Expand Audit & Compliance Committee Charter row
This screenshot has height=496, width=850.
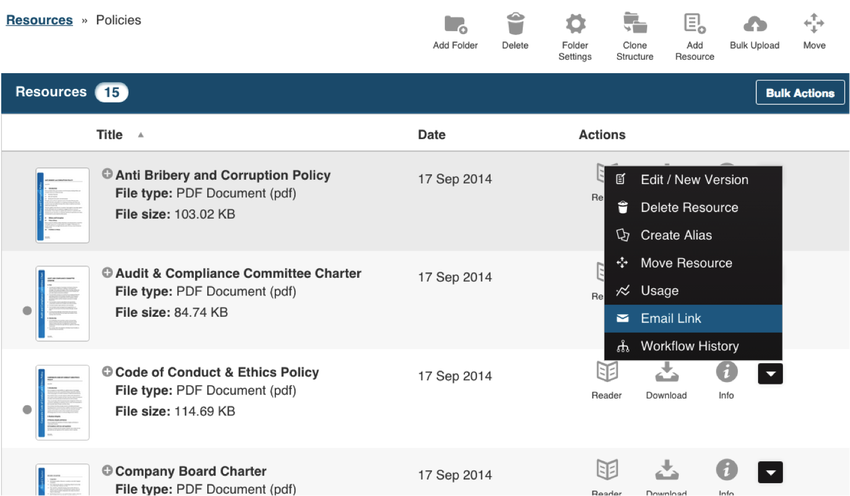point(107,273)
